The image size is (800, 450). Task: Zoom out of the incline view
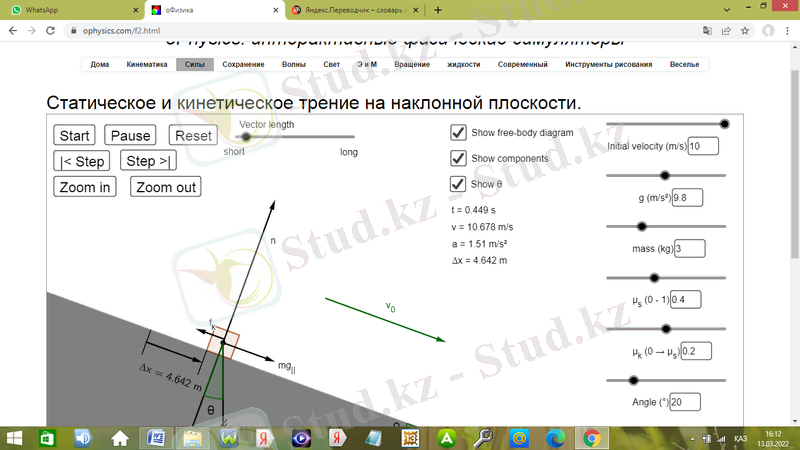tap(166, 187)
